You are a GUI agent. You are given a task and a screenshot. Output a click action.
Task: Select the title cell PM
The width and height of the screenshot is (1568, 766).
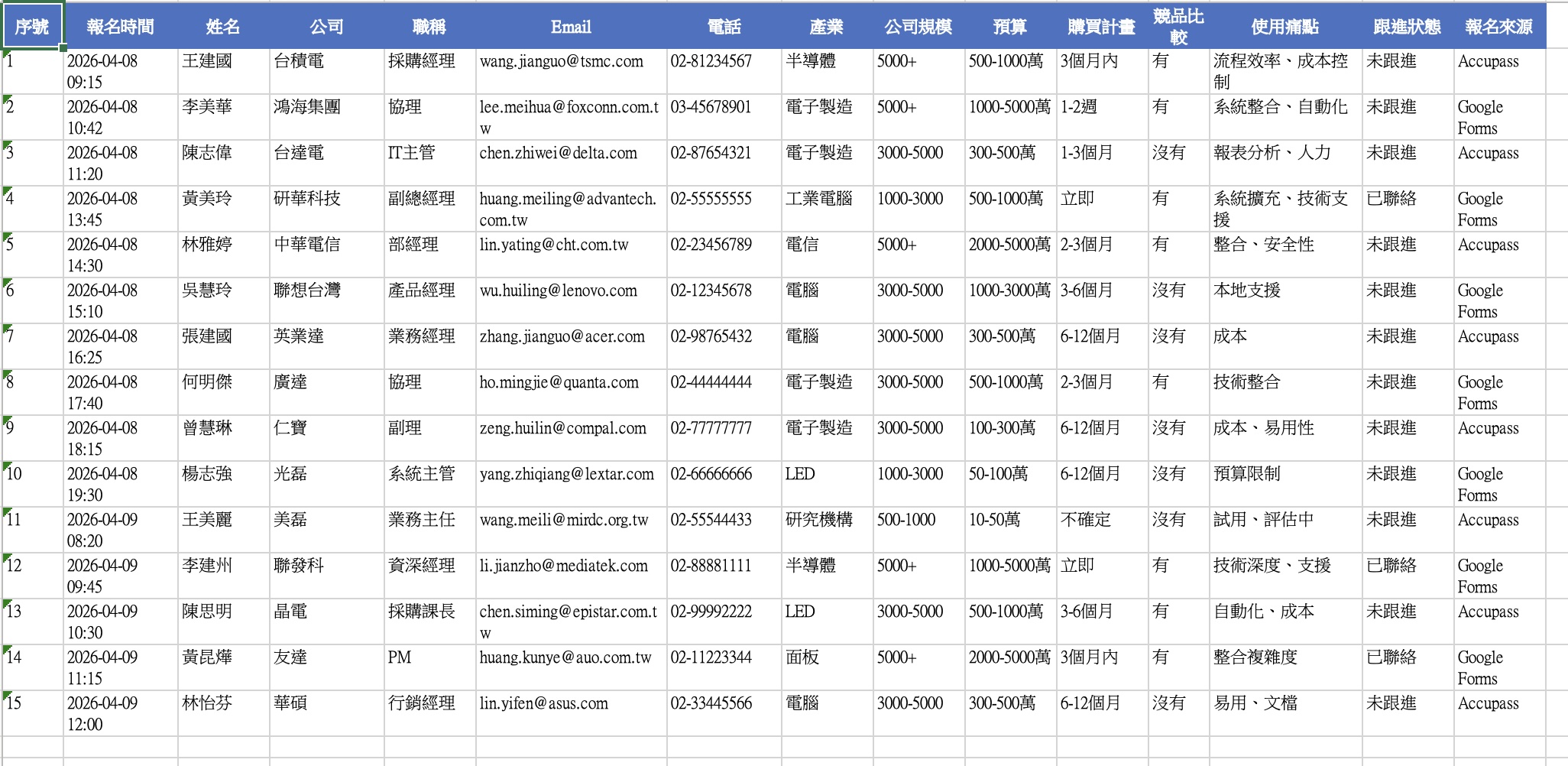tap(429, 668)
